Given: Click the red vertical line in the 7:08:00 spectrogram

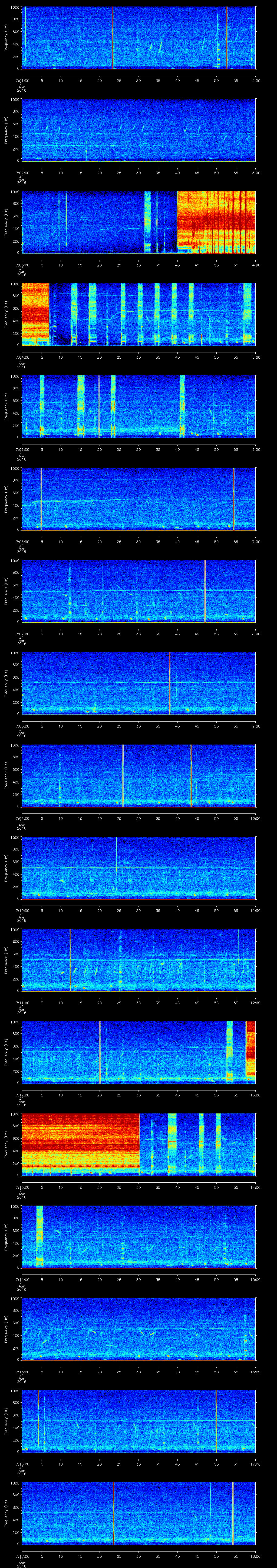Looking at the screenshot, I should [169, 683].
